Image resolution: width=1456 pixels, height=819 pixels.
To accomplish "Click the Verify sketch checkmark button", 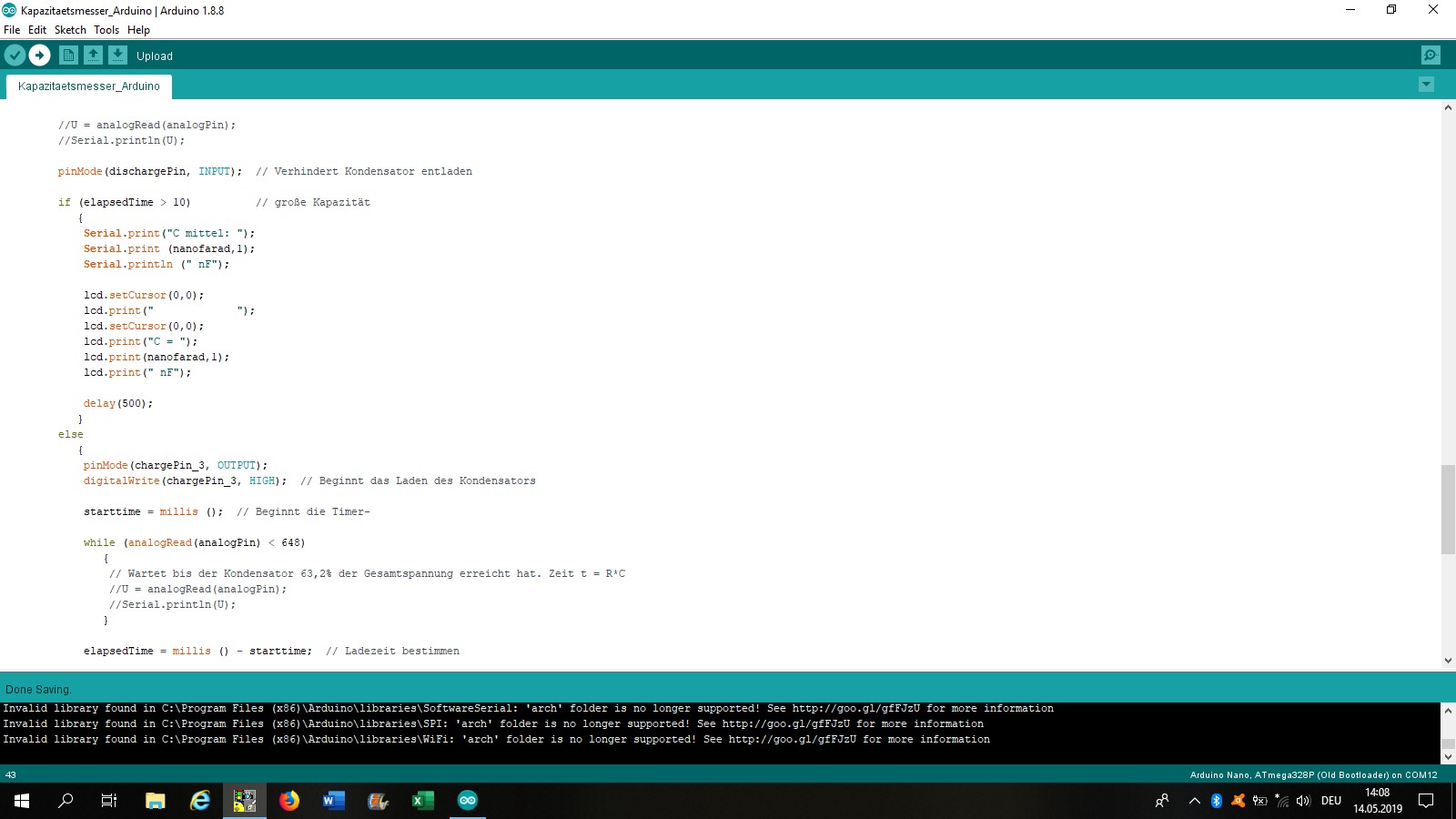I will click(15, 56).
